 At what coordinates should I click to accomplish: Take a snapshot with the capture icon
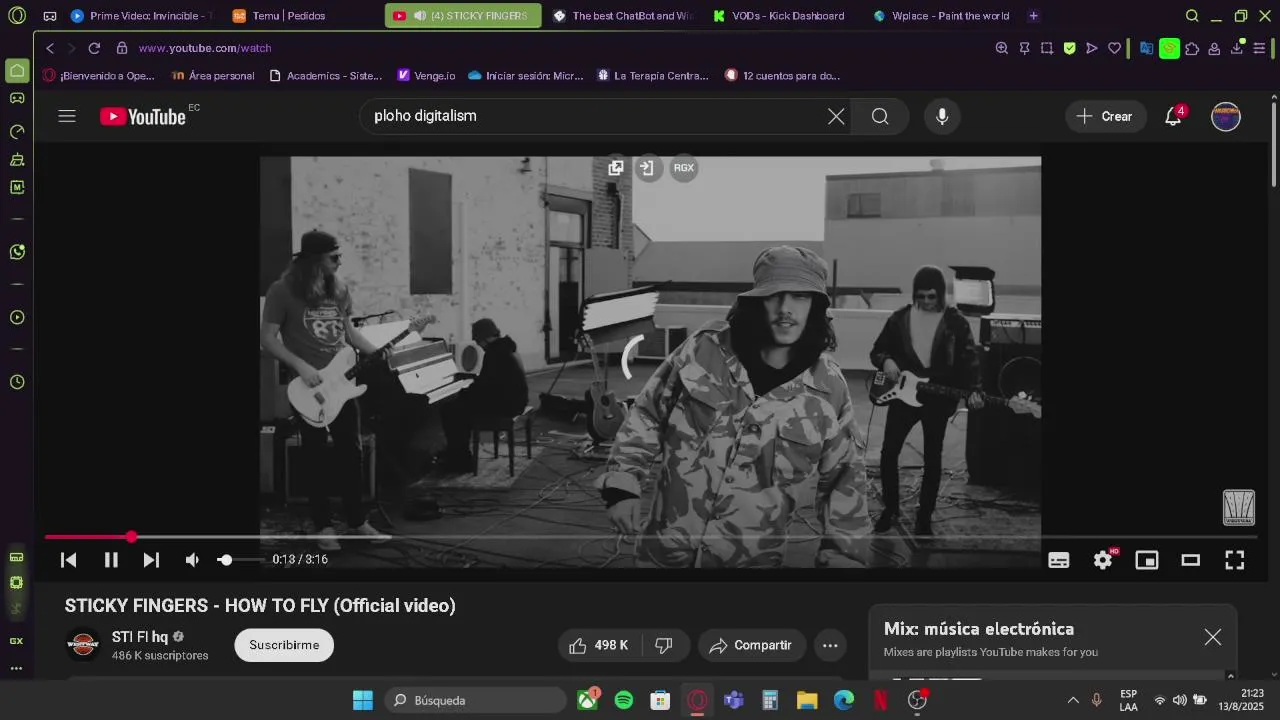1047,48
